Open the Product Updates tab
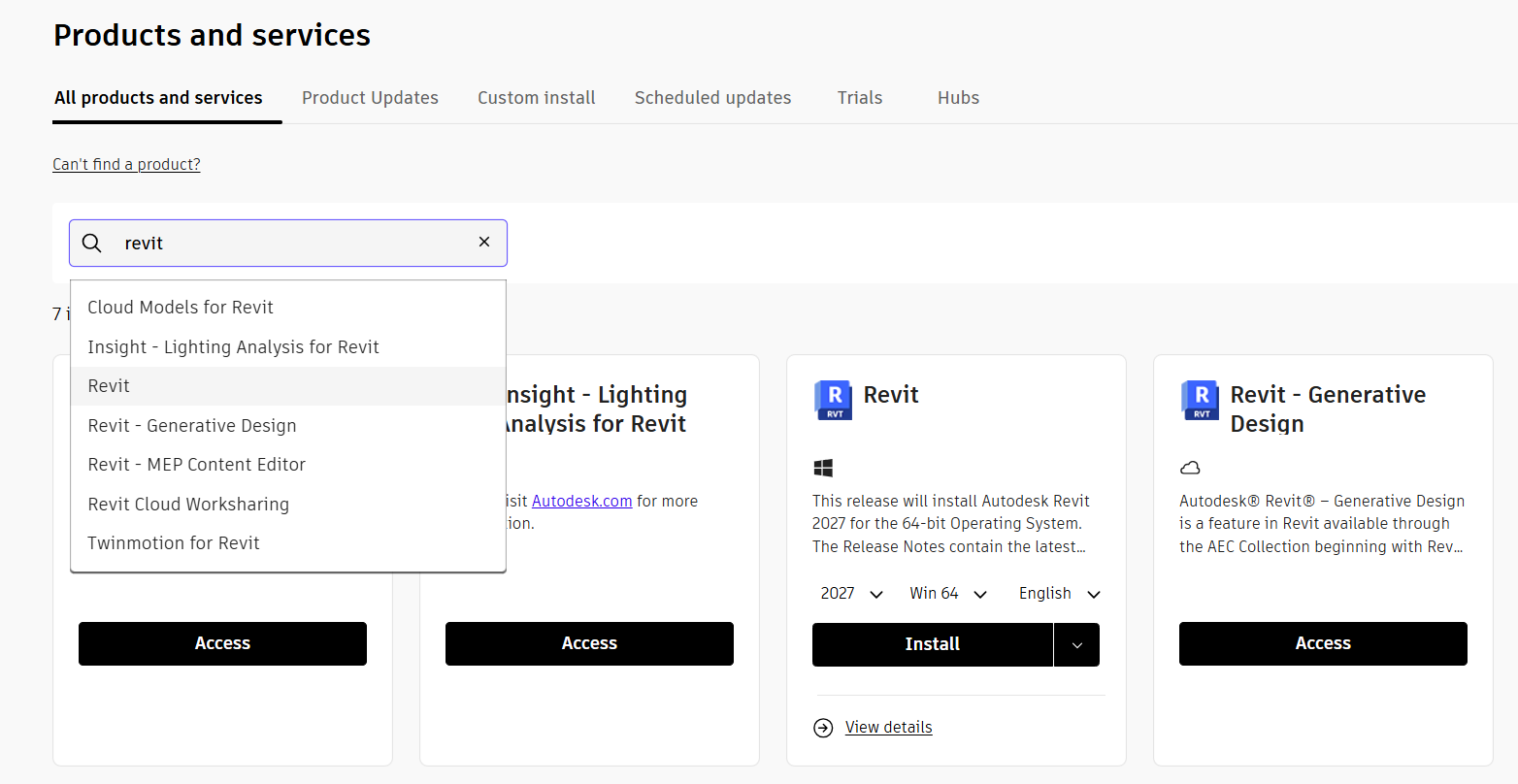 point(370,98)
